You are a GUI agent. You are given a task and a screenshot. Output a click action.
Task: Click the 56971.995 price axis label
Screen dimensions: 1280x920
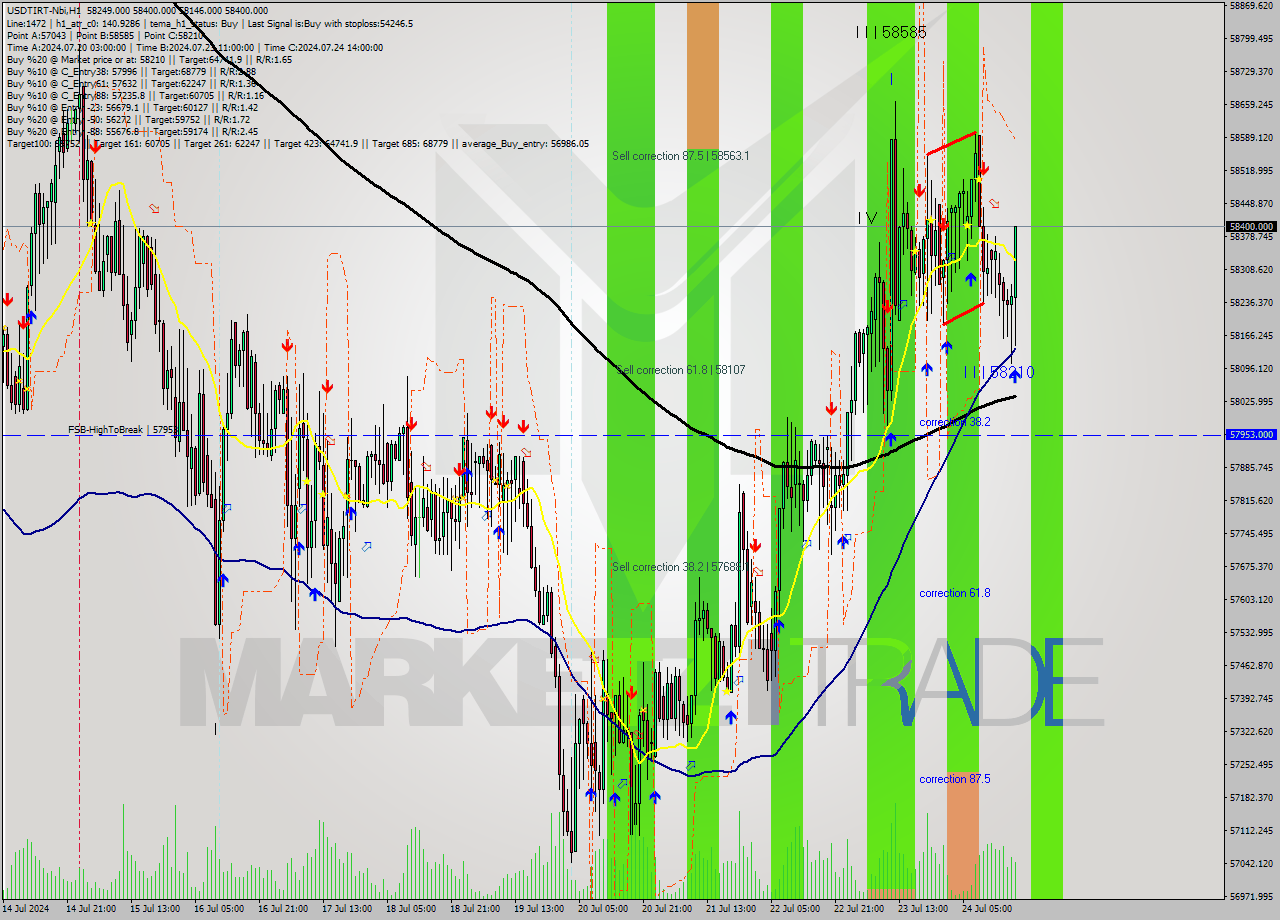(x=1251, y=896)
